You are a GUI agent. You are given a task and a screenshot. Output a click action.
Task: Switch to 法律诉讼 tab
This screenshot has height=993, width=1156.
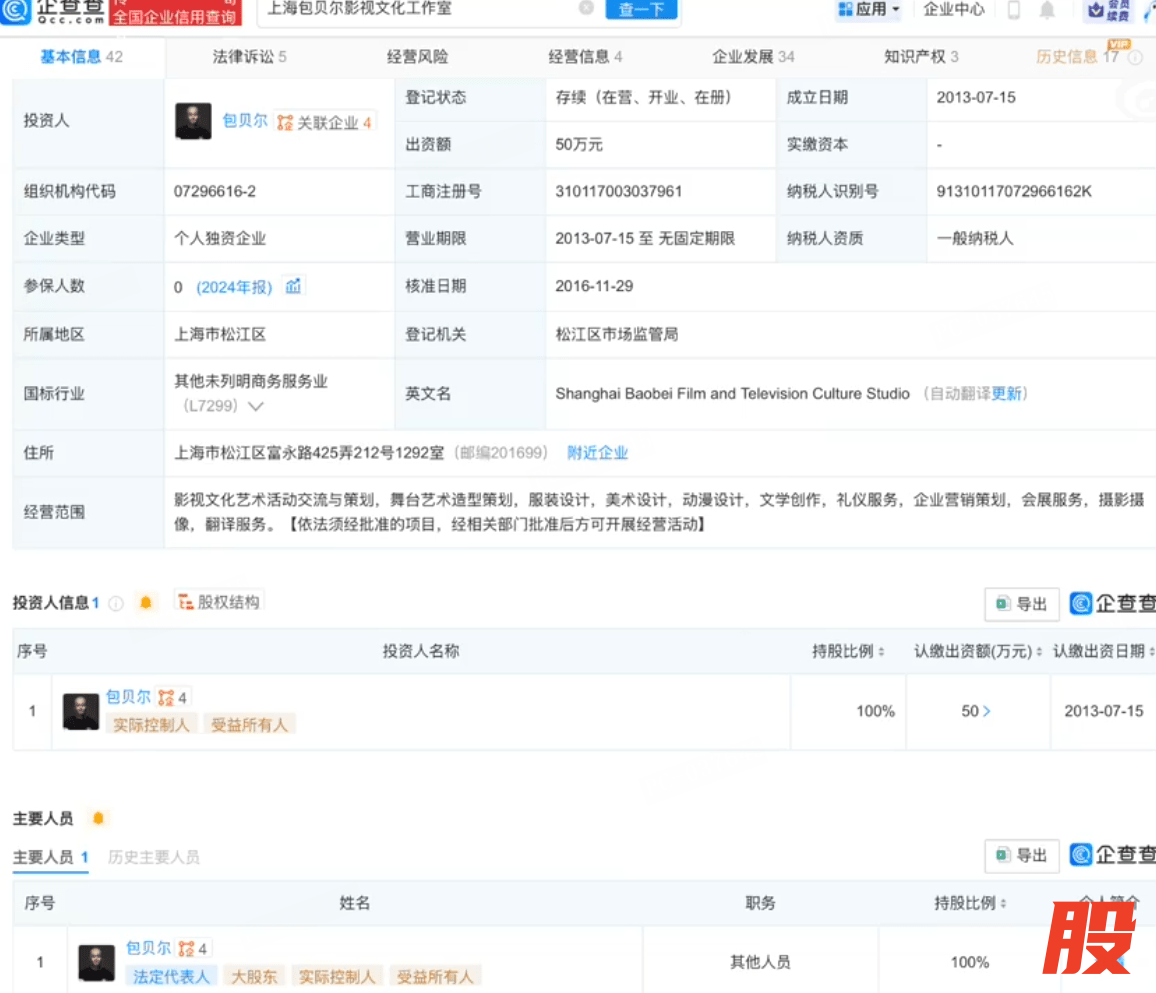pos(249,57)
